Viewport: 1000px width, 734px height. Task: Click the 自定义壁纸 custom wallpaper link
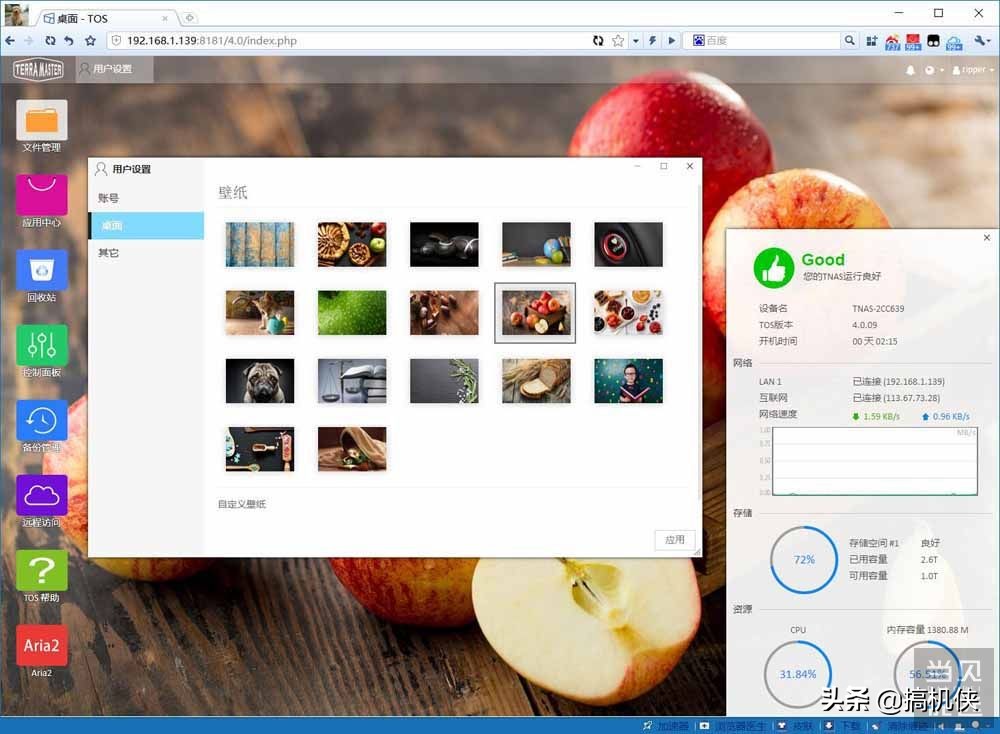[242, 504]
